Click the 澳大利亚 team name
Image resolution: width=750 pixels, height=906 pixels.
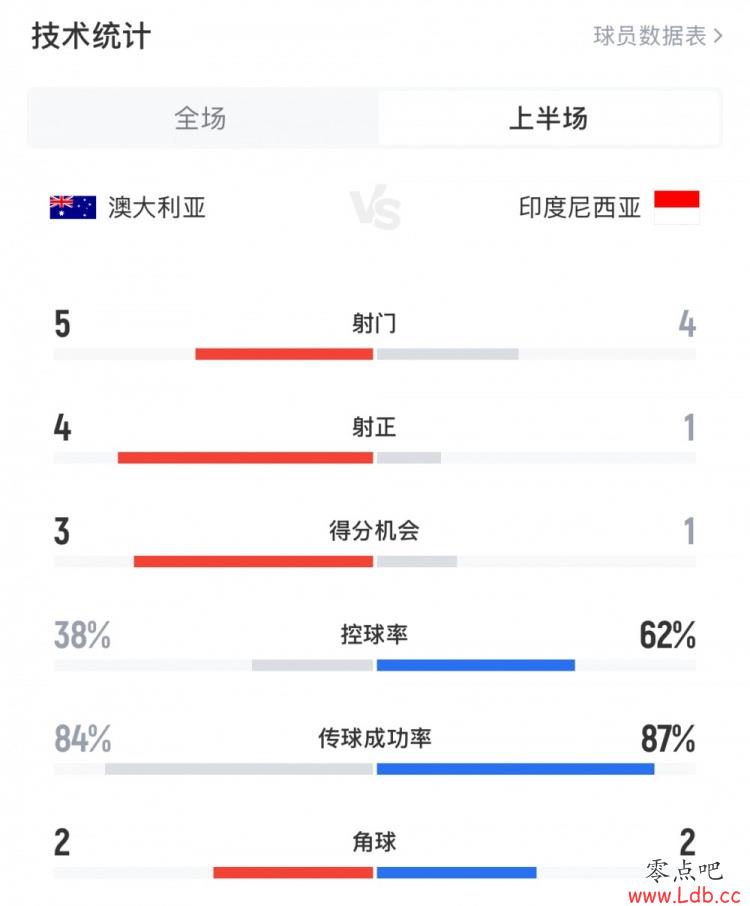click(157, 207)
